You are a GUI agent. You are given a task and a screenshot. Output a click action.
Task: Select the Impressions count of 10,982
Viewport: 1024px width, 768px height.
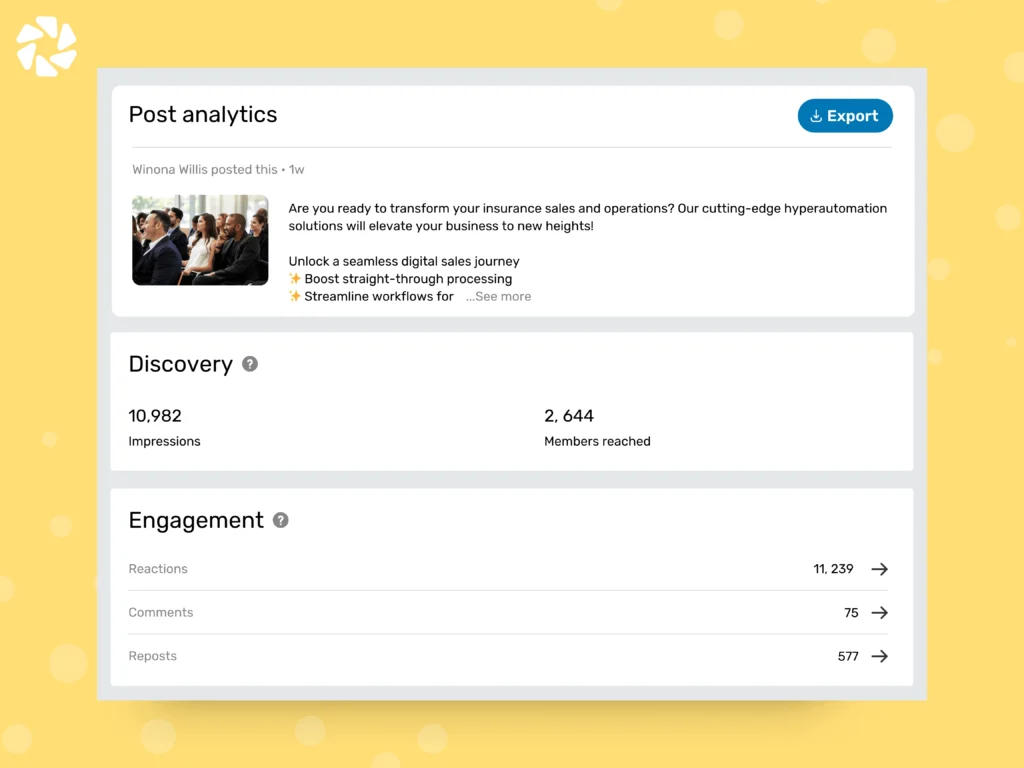(x=155, y=416)
